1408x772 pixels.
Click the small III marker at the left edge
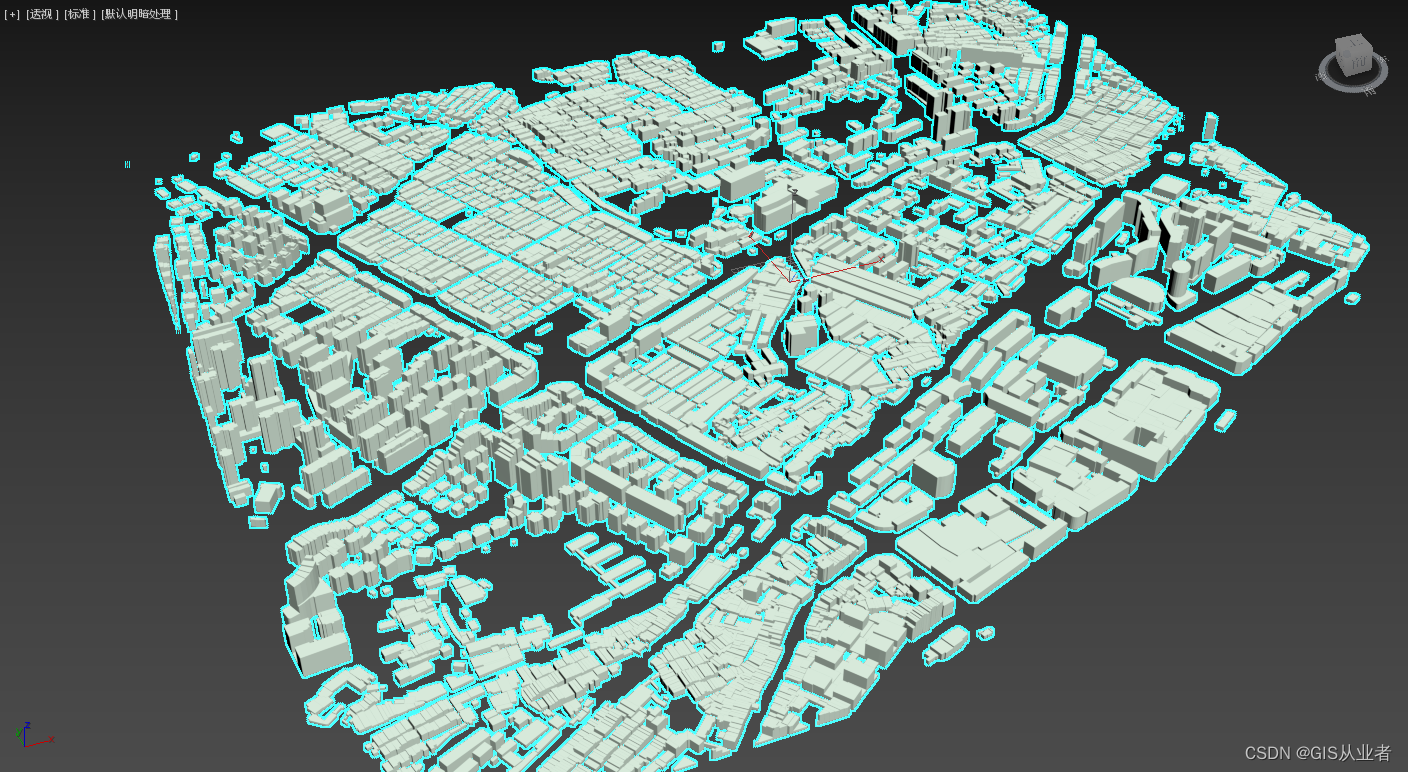pos(126,163)
